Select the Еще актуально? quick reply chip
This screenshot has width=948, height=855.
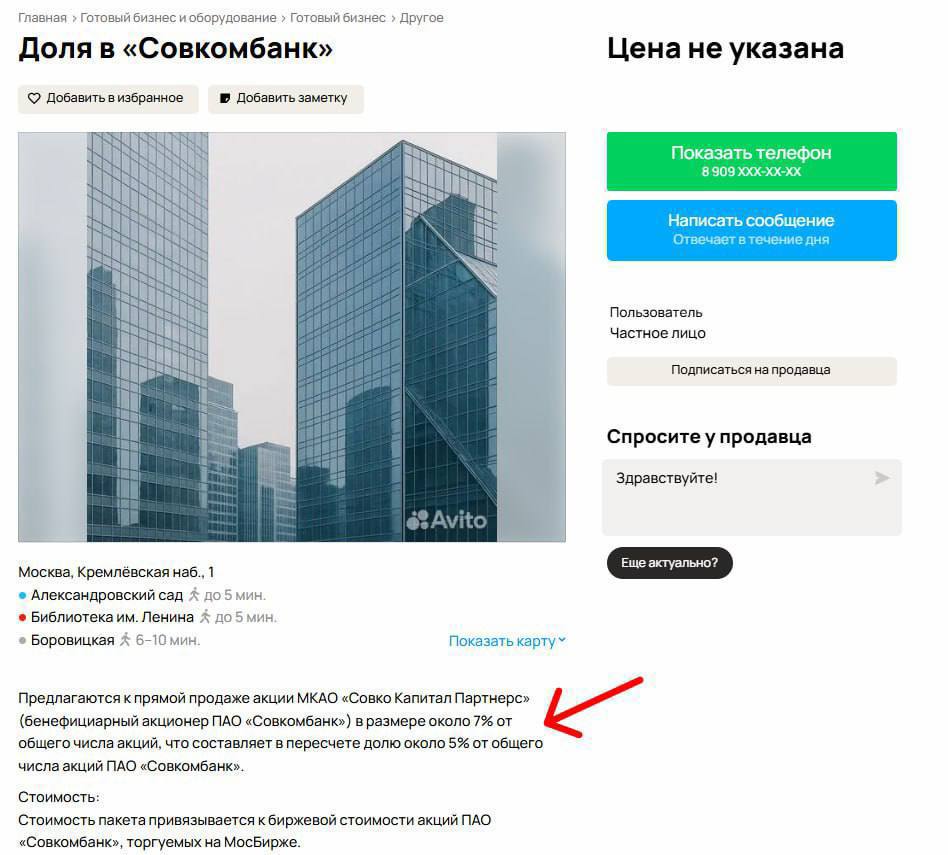[669, 563]
